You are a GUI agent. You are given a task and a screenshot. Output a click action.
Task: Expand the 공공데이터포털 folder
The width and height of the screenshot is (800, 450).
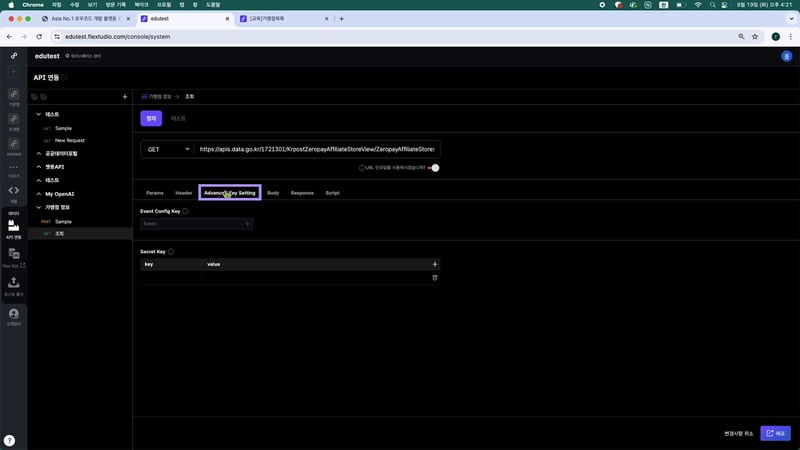coord(38,153)
